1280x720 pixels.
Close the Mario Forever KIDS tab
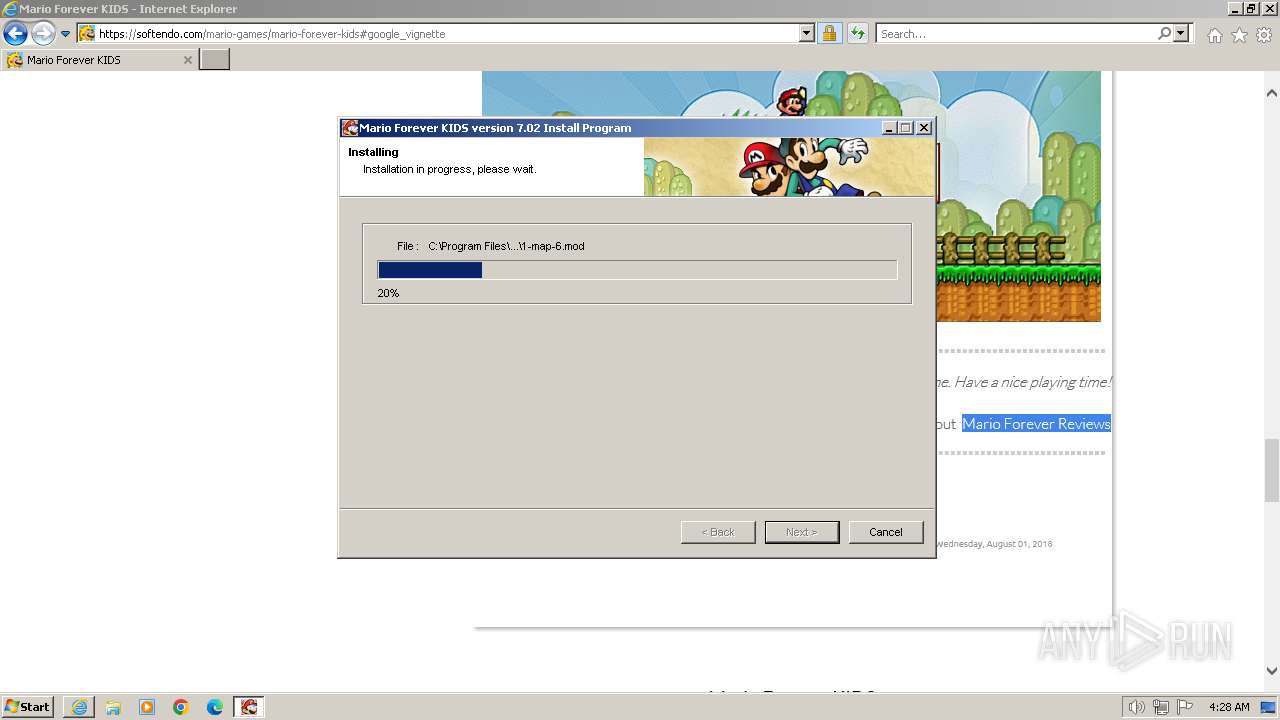[x=187, y=60]
